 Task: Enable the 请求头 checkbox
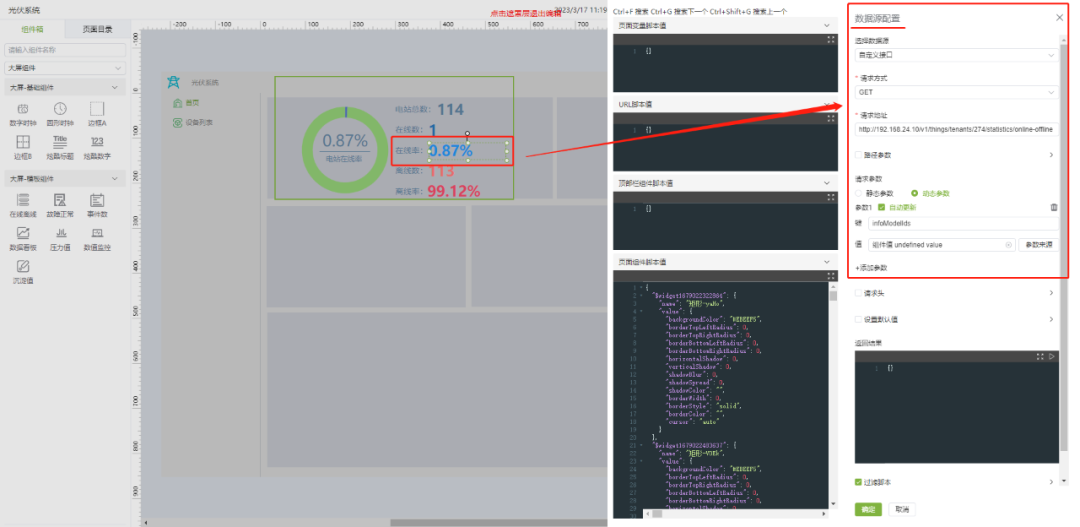pyautogui.click(x=858, y=293)
